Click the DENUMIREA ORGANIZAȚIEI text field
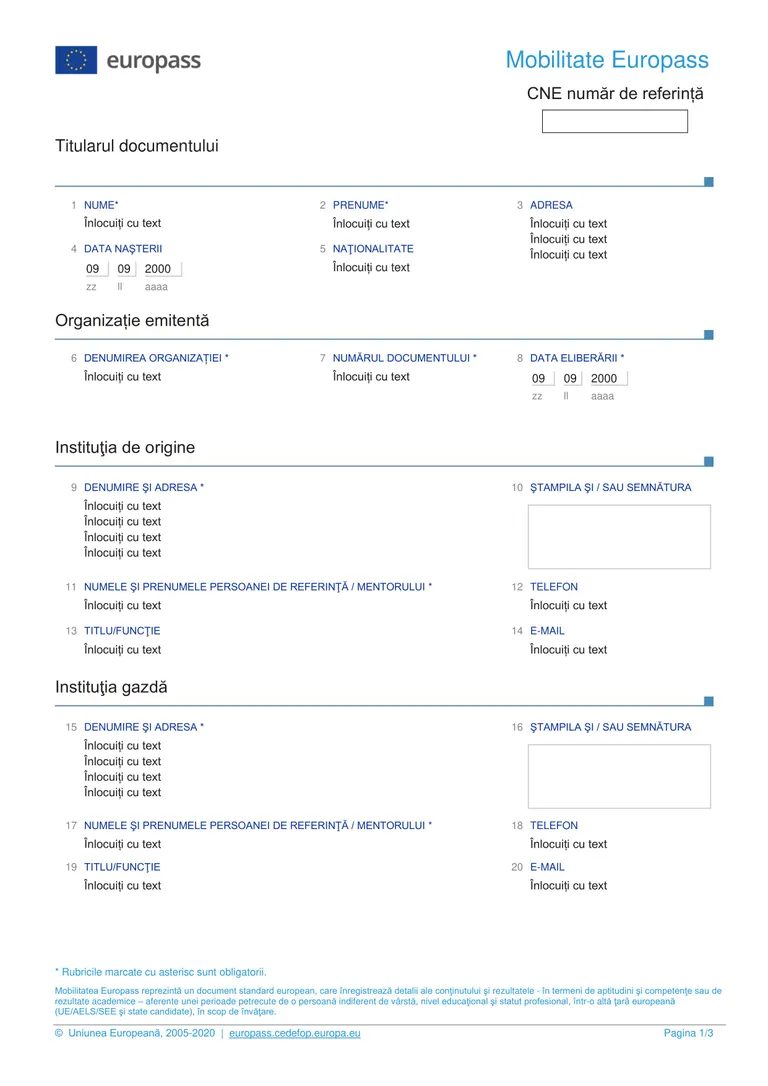This screenshot has height=1086, width=768. point(123,377)
